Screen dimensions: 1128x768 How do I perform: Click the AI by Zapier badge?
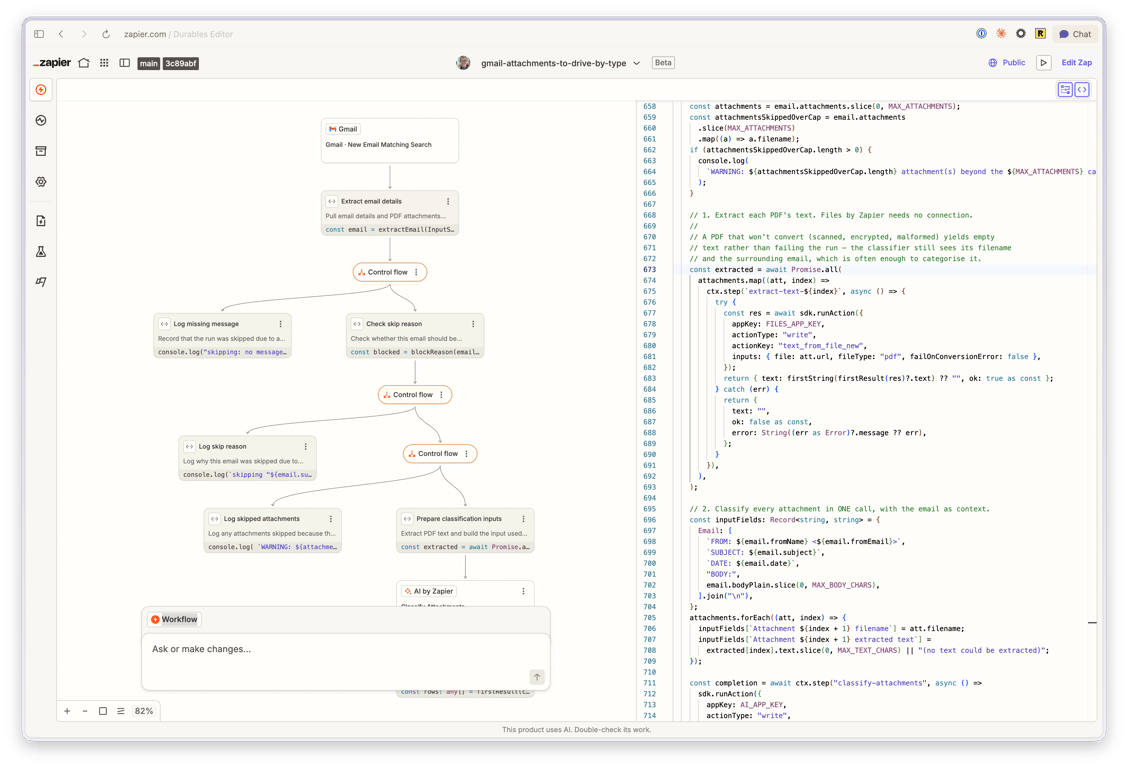[x=429, y=591]
